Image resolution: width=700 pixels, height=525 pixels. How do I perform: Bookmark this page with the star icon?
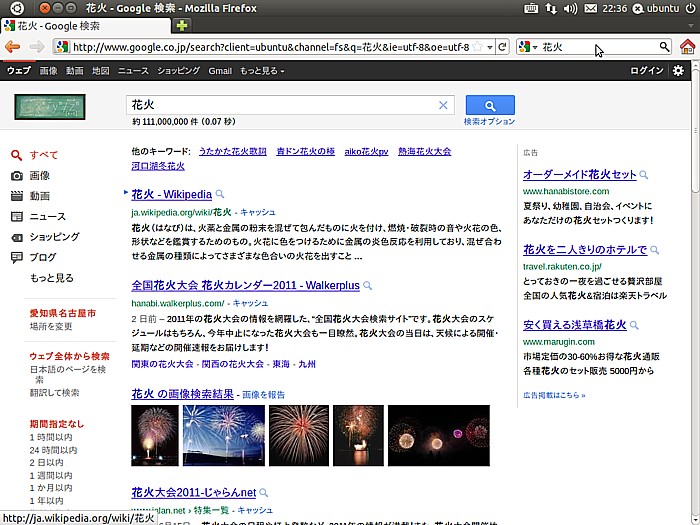click(x=477, y=46)
